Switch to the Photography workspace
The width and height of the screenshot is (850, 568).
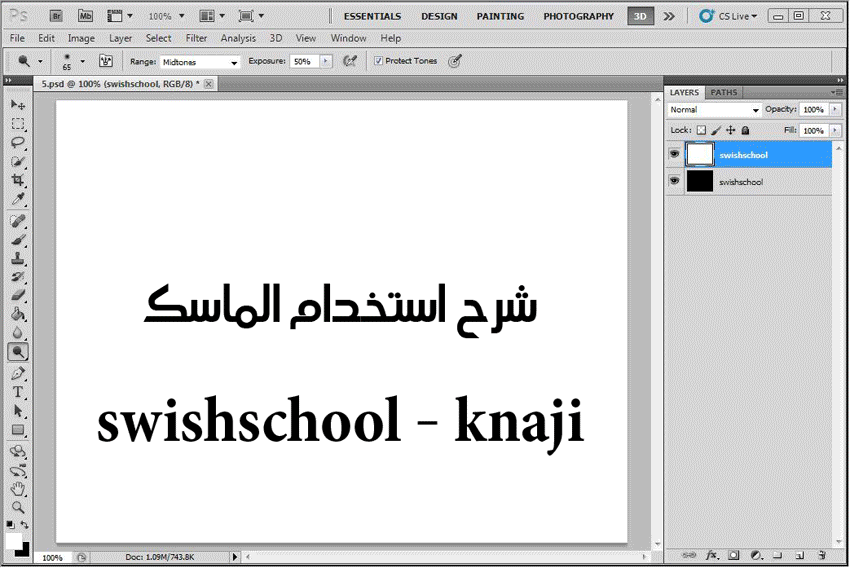coord(578,16)
